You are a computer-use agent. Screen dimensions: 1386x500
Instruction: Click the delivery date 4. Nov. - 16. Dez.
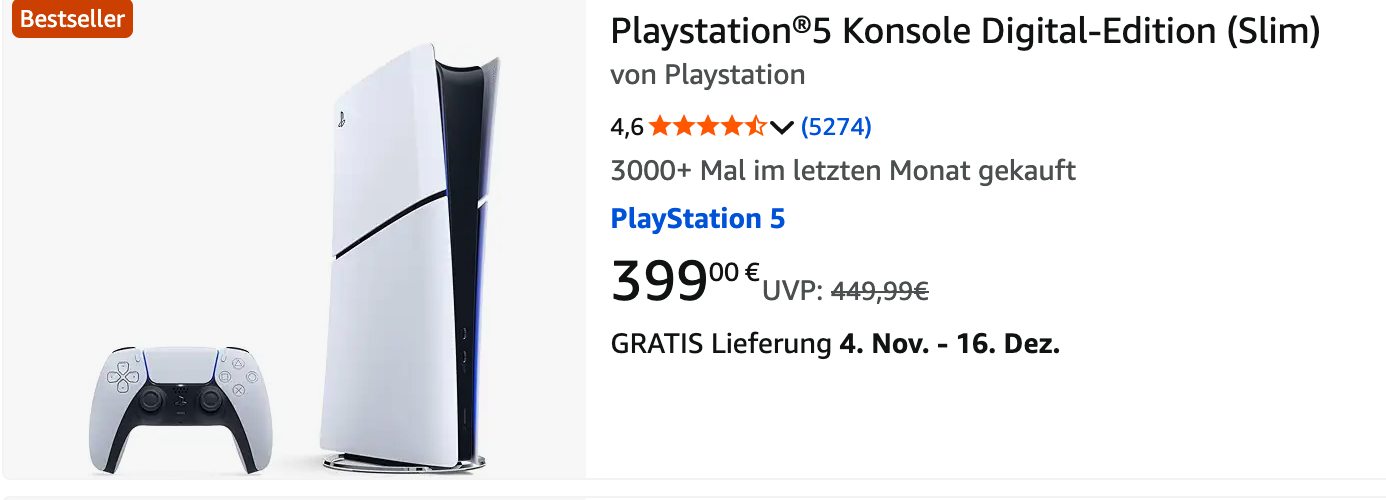949,344
